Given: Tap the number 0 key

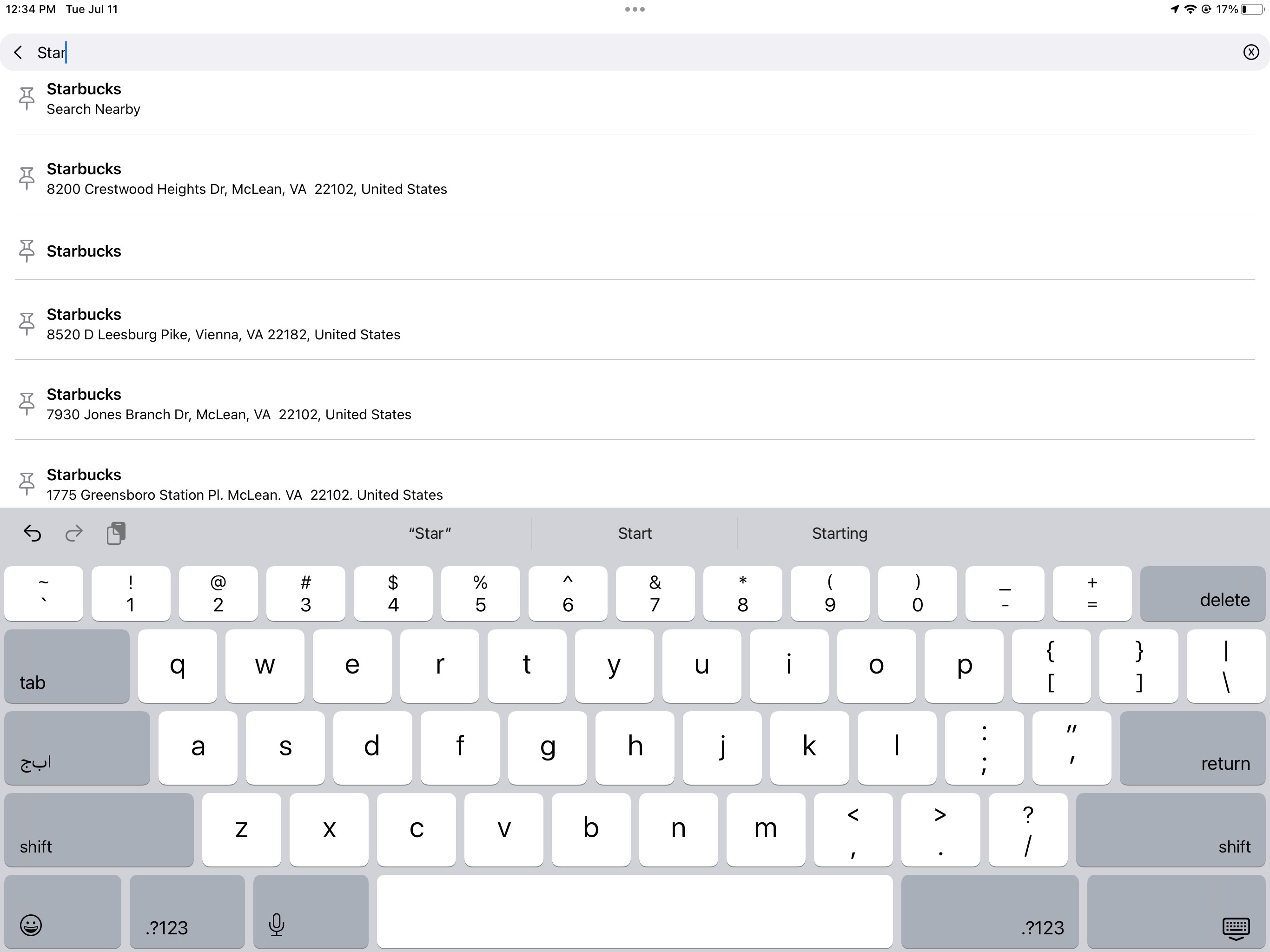Looking at the screenshot, I should coord(918,594).
